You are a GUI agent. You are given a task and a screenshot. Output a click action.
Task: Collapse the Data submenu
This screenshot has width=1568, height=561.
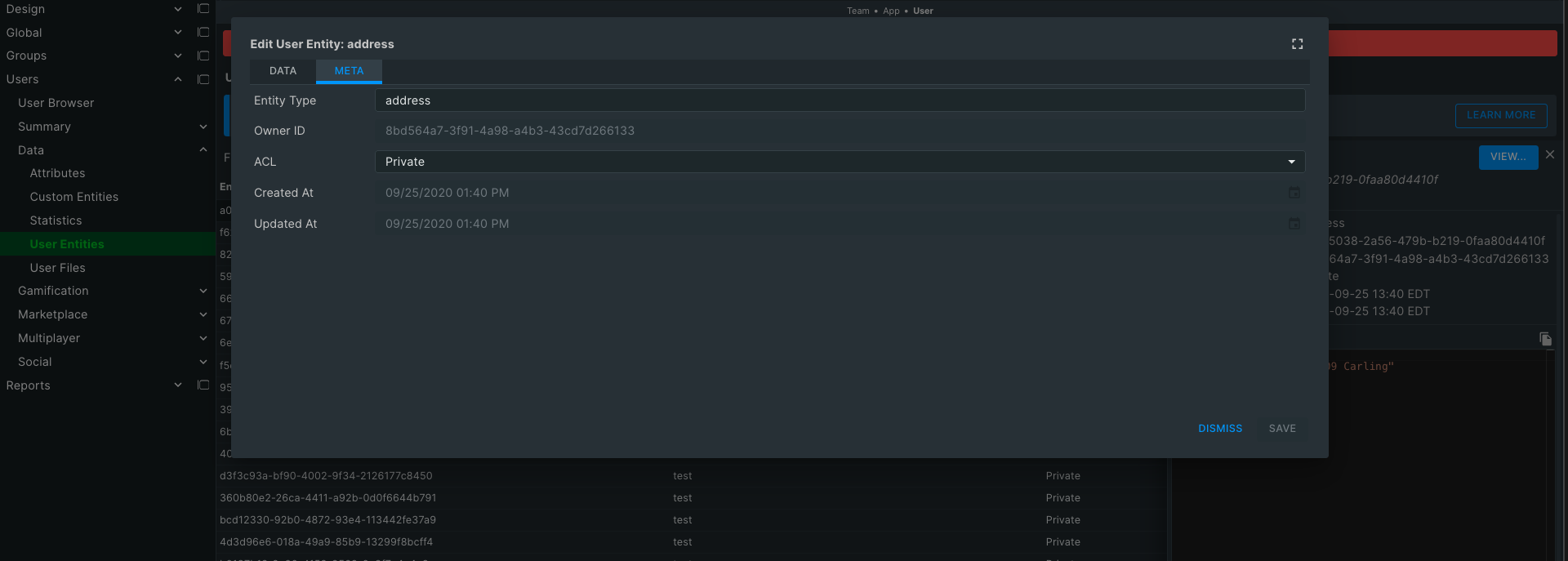[x=203, y=150]
